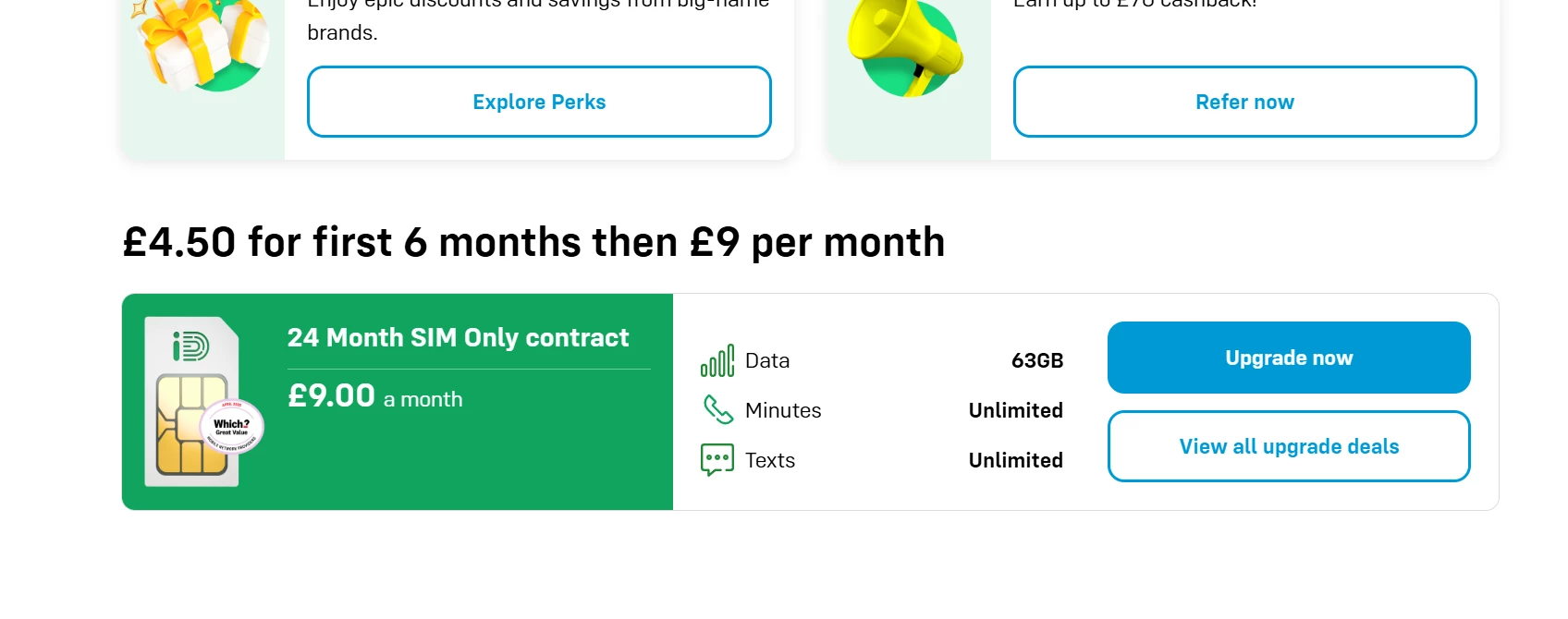
Task: Click the Texts speech bubble icon
Action: click(x=717, y=459)
